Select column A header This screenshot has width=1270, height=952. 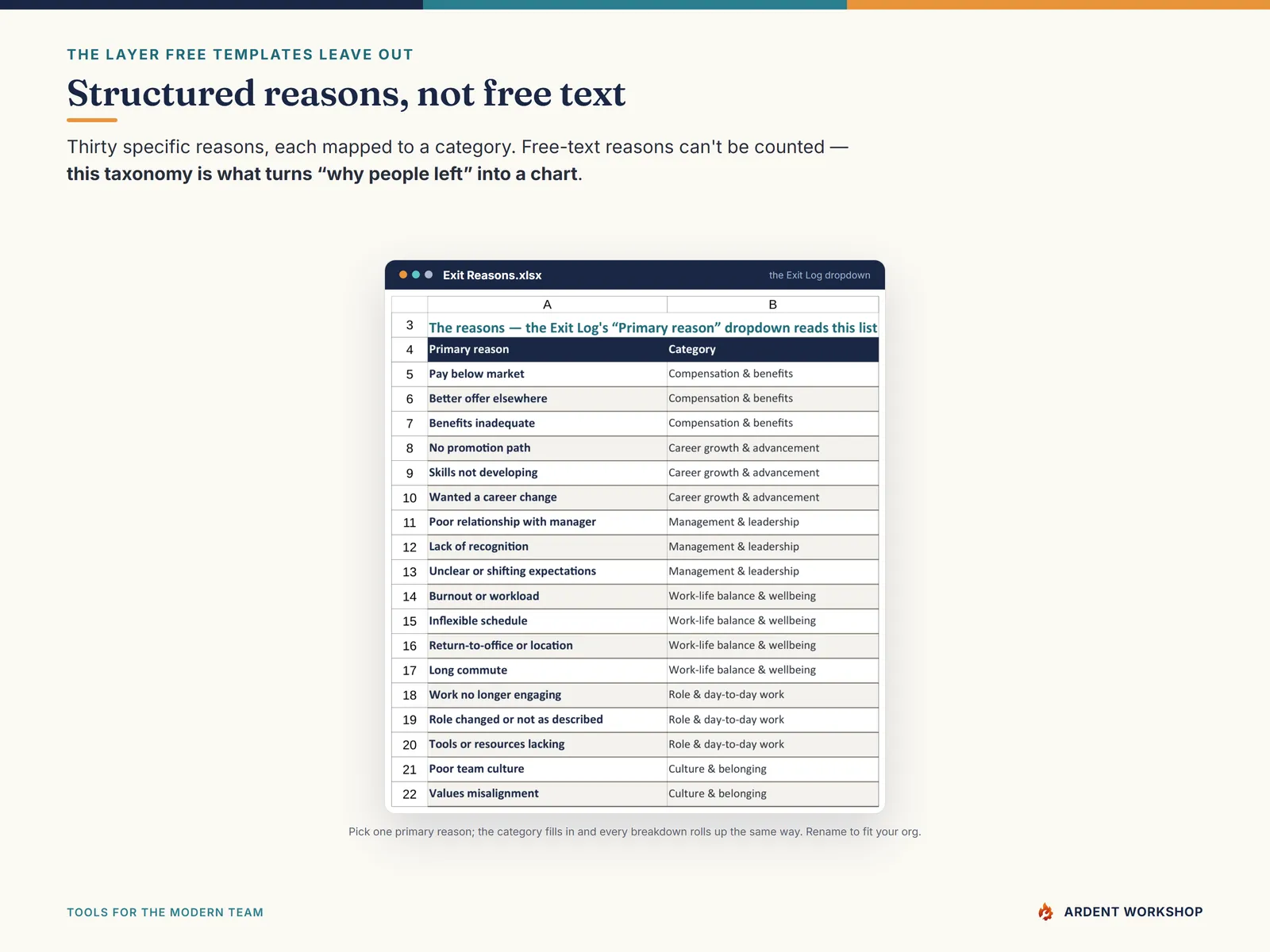[547, 305]
